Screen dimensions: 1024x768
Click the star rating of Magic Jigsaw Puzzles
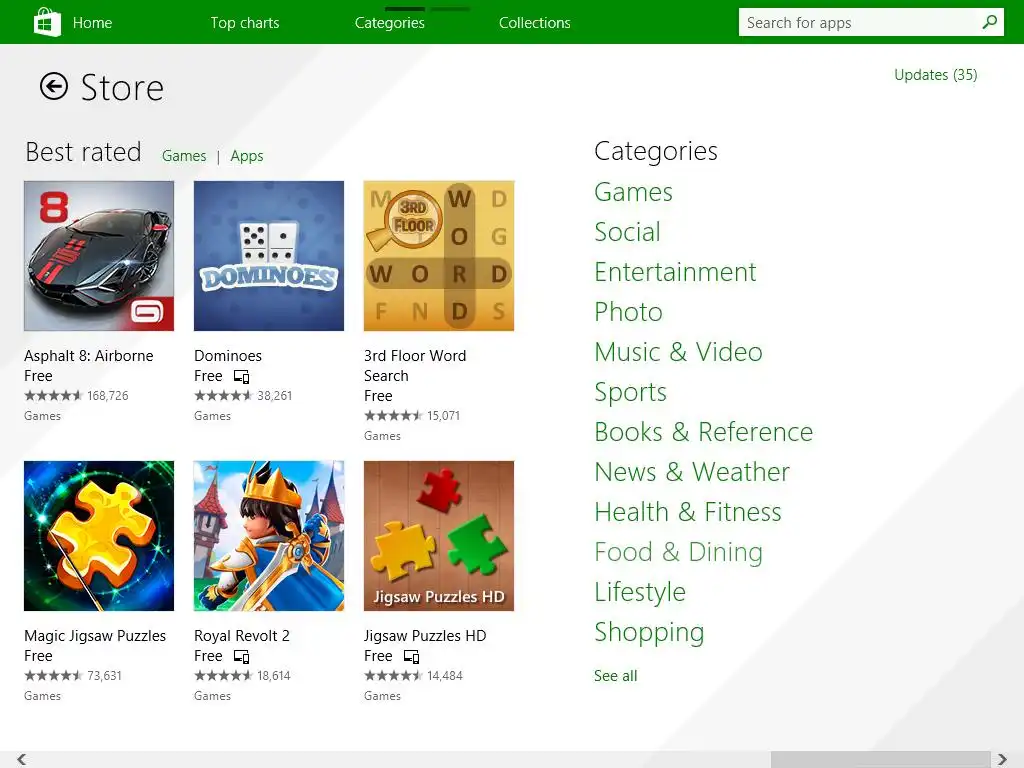[x=54, y=676]
